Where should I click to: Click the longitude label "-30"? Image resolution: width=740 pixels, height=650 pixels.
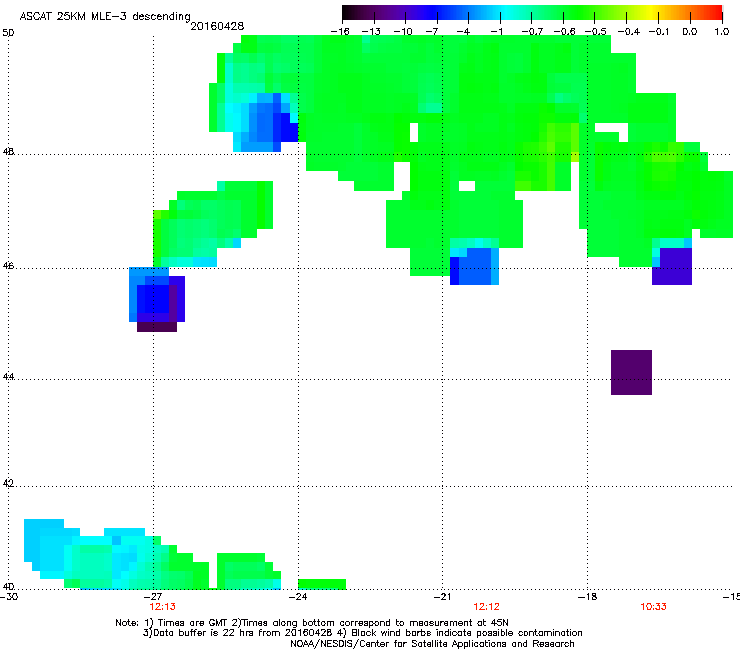[9, 597]
